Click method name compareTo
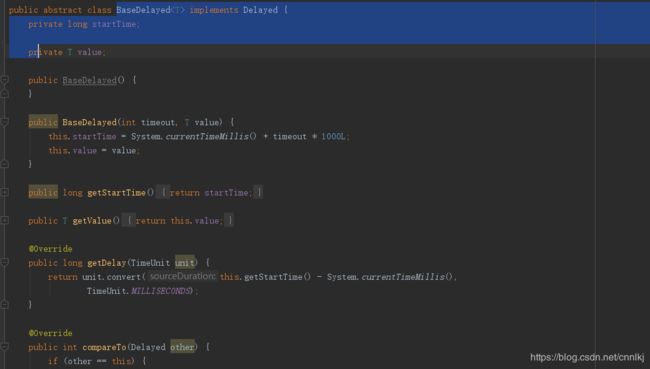Viewport: 650px width, 369px height. (x=104, y=347)
